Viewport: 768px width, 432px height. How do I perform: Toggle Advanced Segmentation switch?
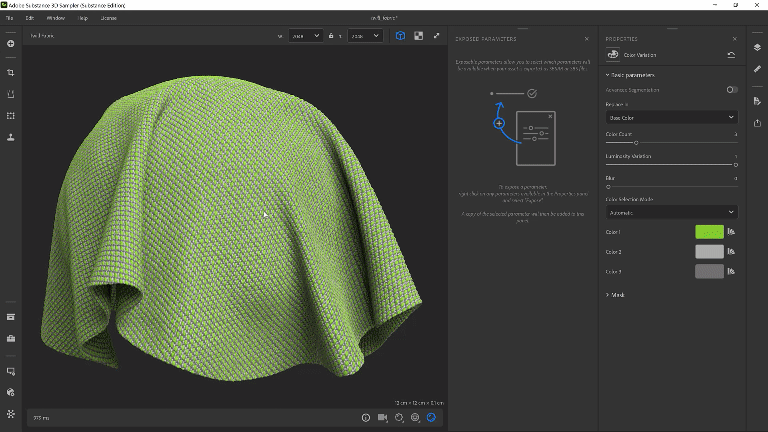732,90
